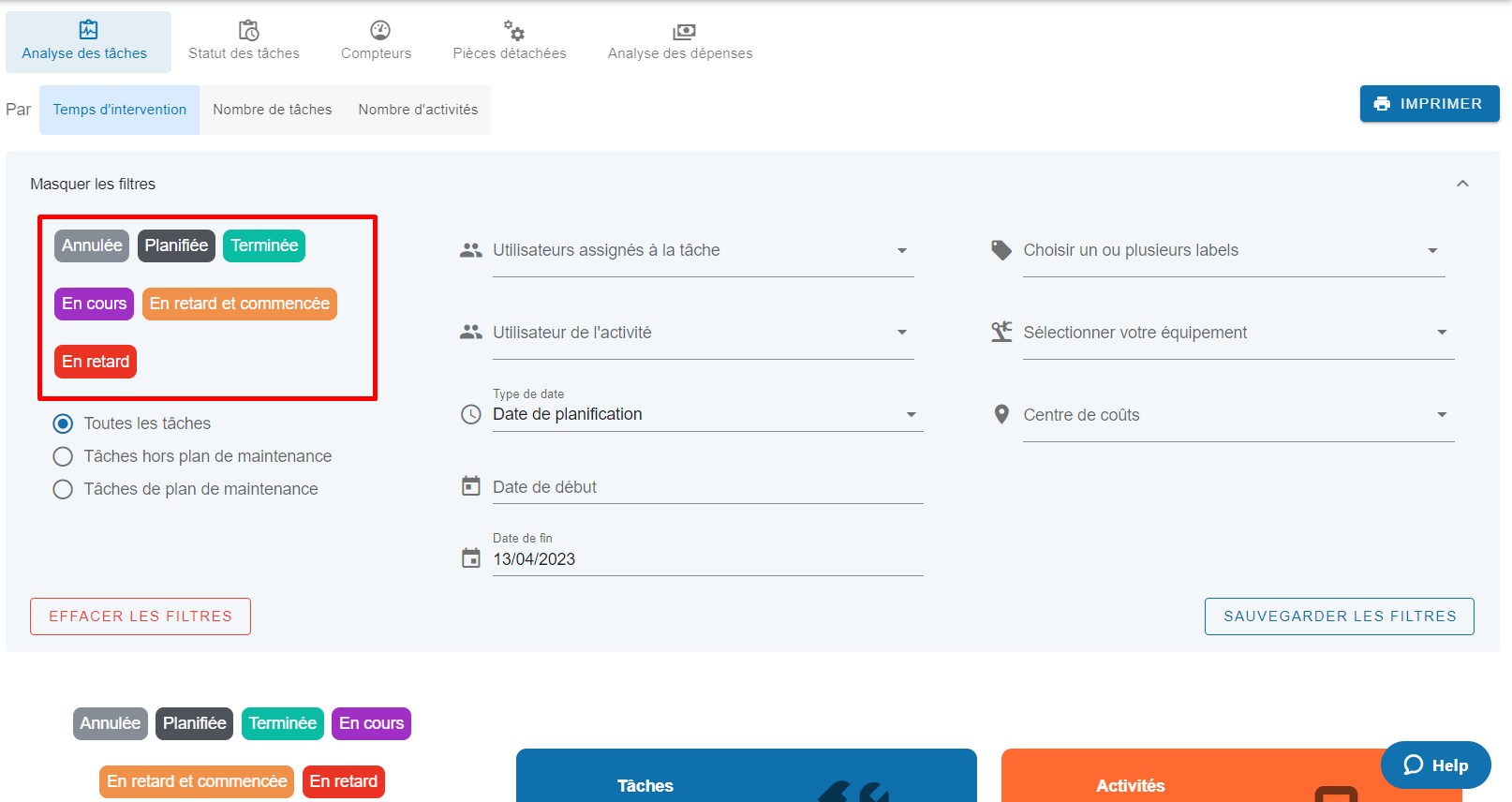
Task: Open Utilisateurs assignés à la tâche dropdown
Action: (703, 251)
